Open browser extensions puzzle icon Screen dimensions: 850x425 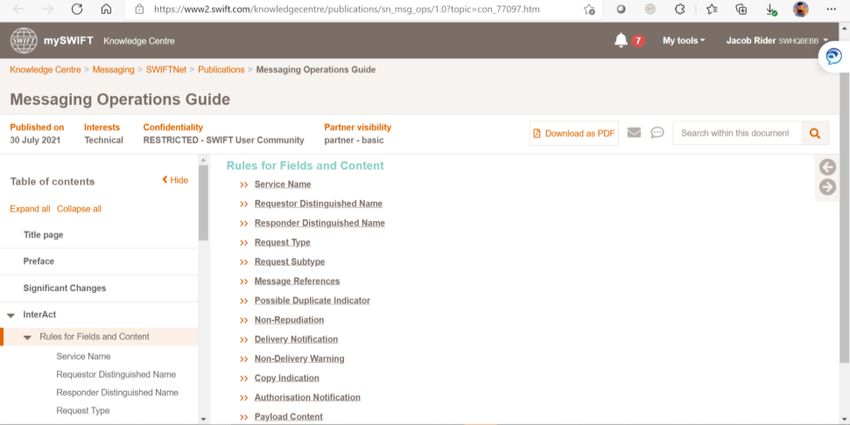680,9
